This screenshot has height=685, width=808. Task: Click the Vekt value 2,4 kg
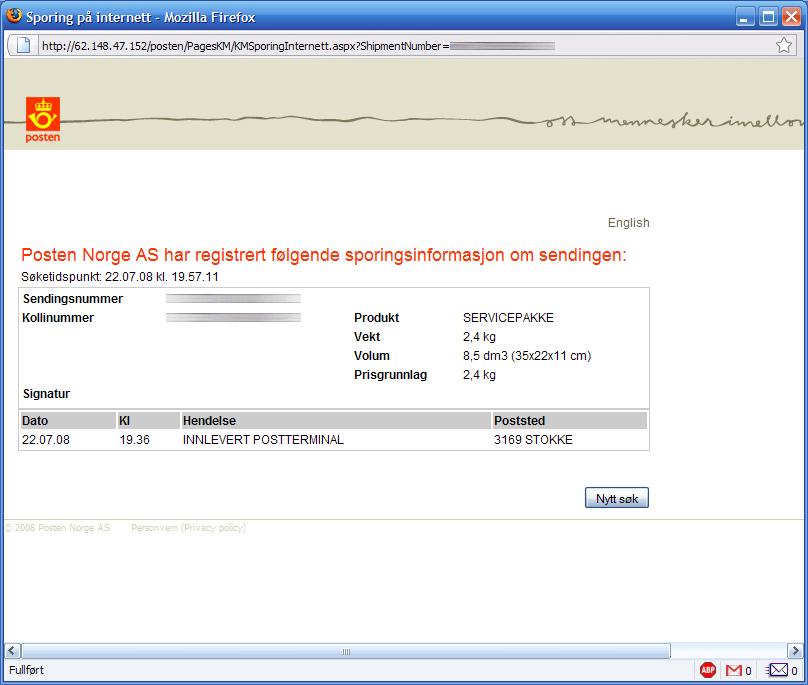(x=479, y=337)
